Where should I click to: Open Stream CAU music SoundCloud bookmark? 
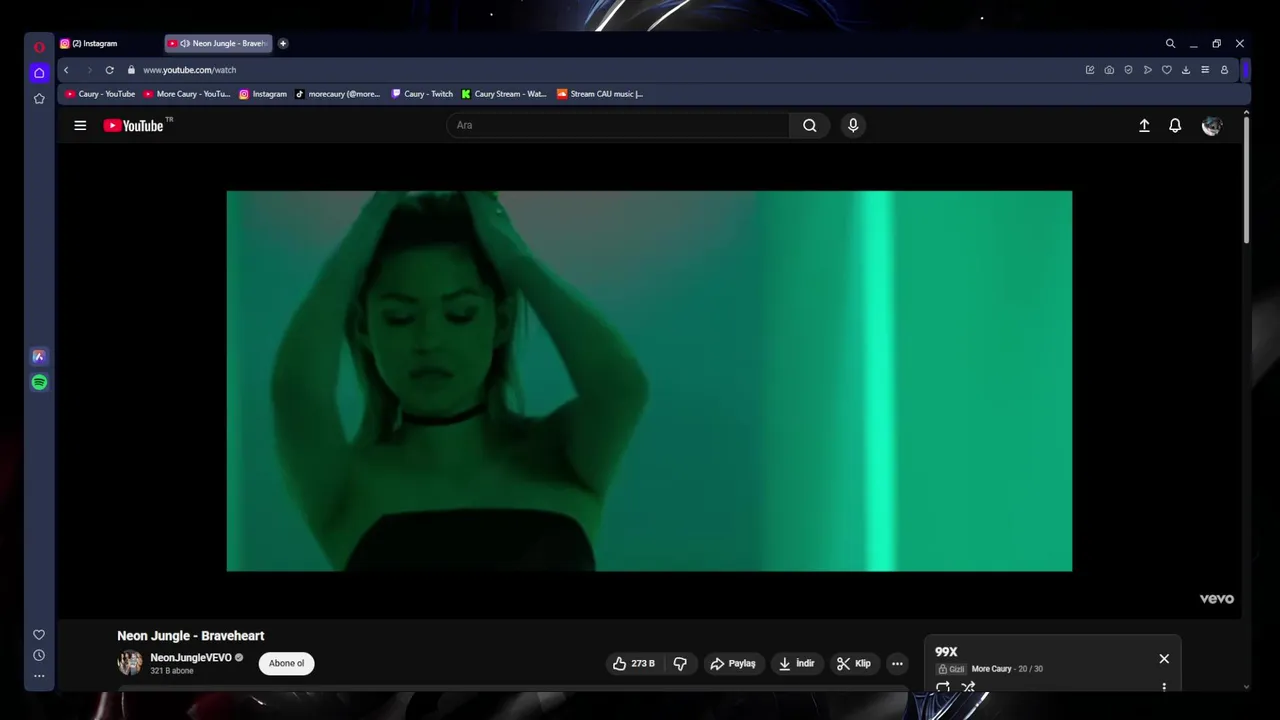pos(600,94)
